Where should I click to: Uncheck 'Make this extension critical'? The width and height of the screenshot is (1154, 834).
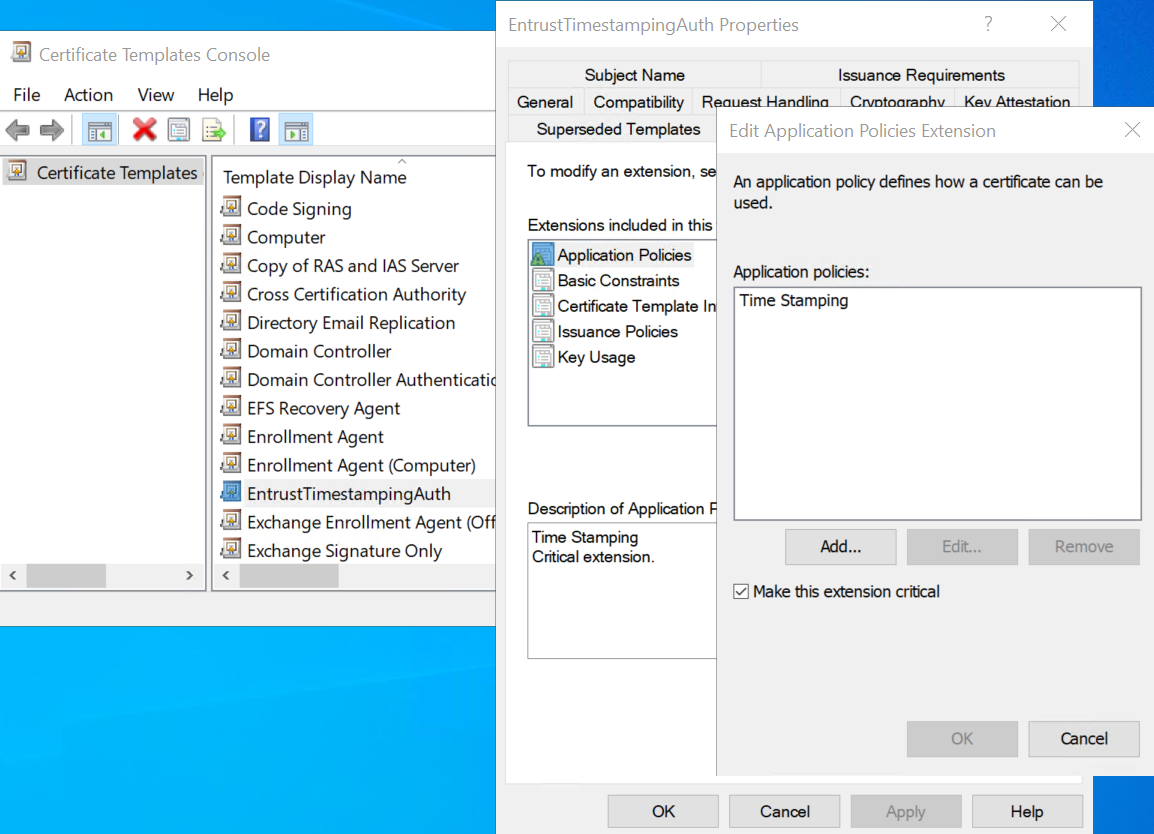[741, 592]
